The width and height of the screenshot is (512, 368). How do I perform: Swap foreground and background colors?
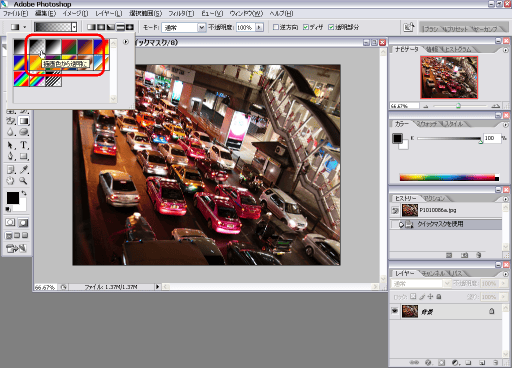(24, 193)
